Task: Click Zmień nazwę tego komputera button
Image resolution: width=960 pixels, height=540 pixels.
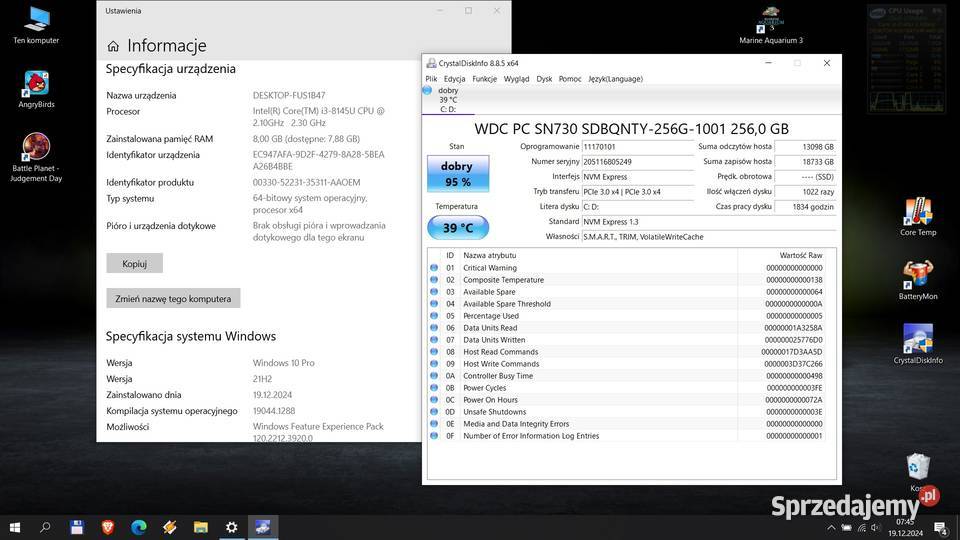Action: [x=173, y=299]
